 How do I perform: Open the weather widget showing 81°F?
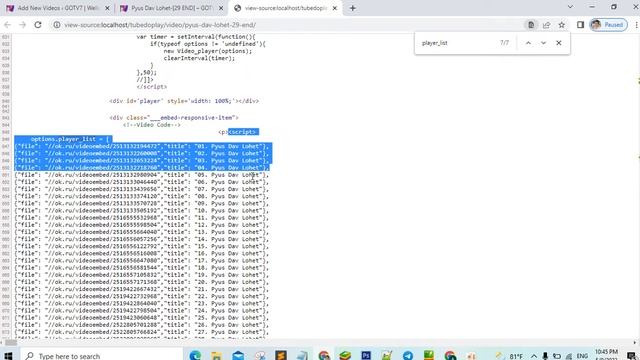(x=509, y=356)
